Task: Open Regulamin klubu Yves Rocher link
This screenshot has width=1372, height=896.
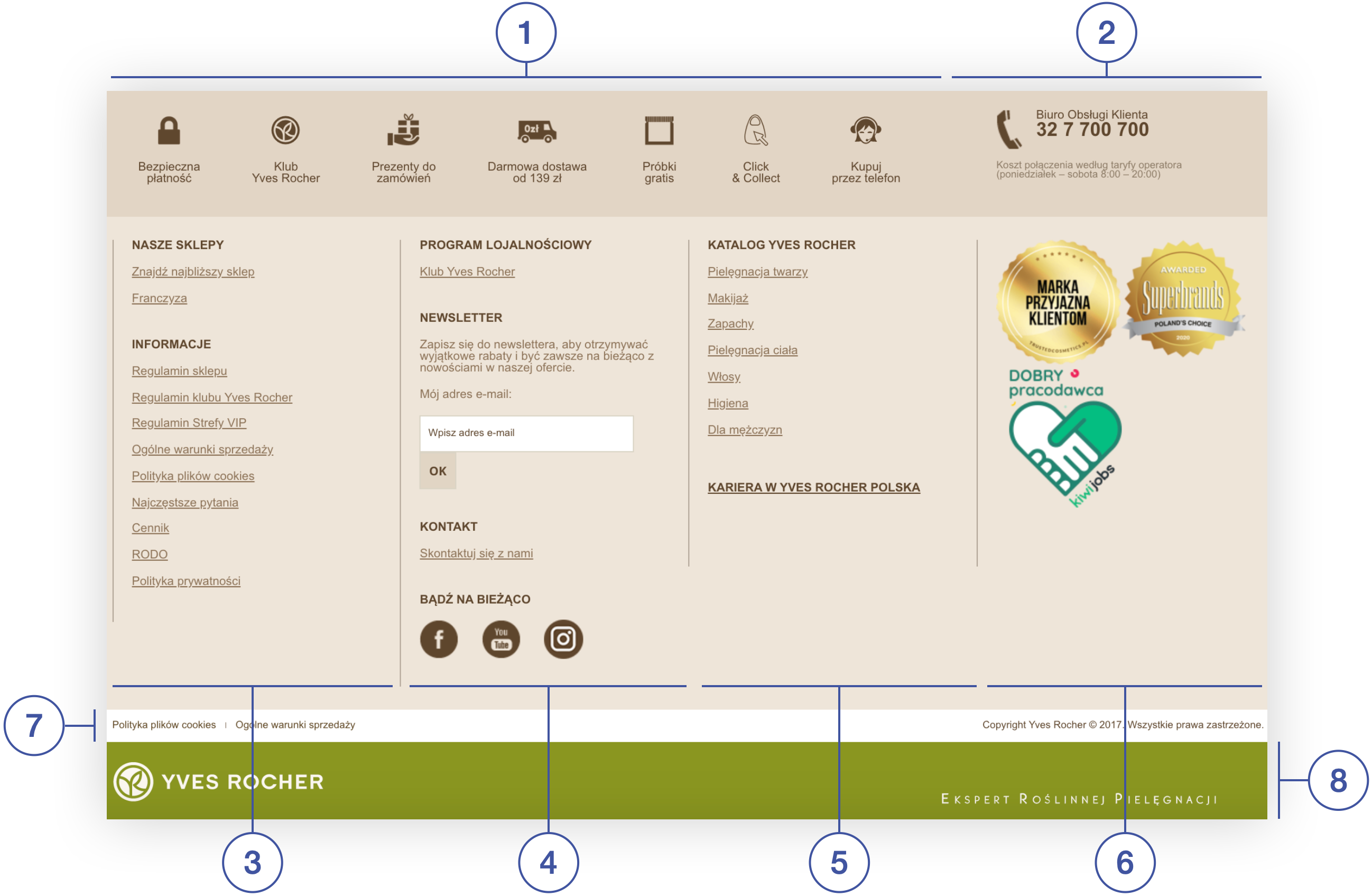Action: 211,398
